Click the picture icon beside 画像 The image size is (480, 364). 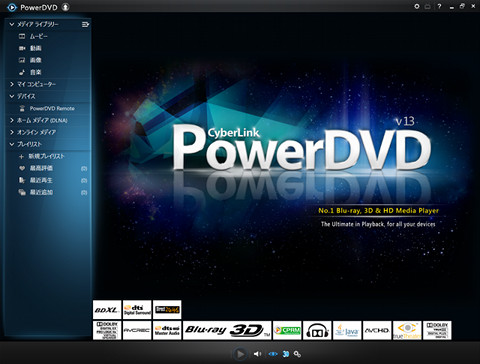pos(22,60)
